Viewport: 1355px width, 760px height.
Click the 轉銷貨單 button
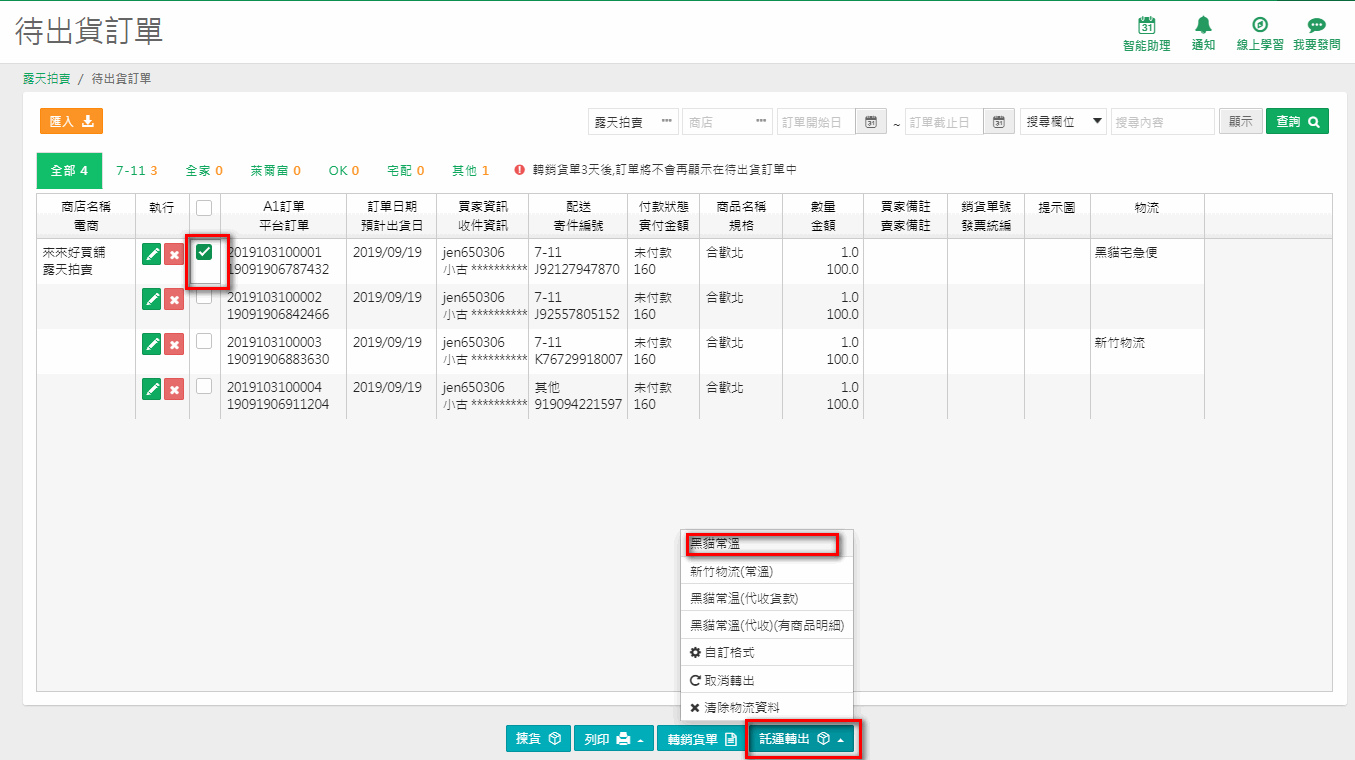700,739
